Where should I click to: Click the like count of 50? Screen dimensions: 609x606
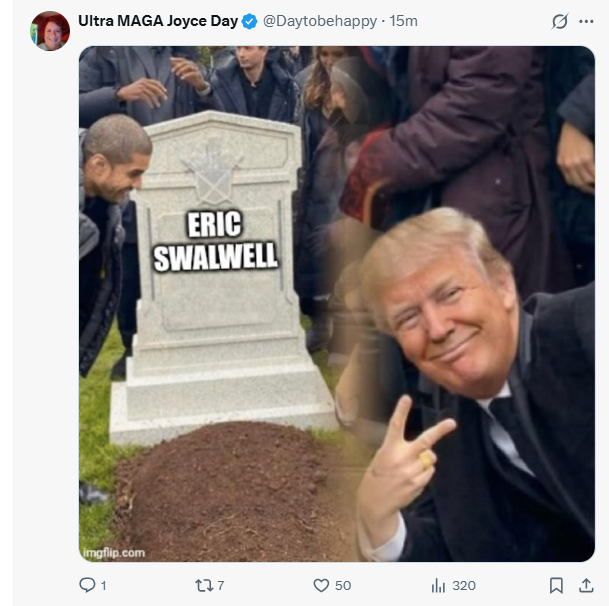click(x=342, y=585)
